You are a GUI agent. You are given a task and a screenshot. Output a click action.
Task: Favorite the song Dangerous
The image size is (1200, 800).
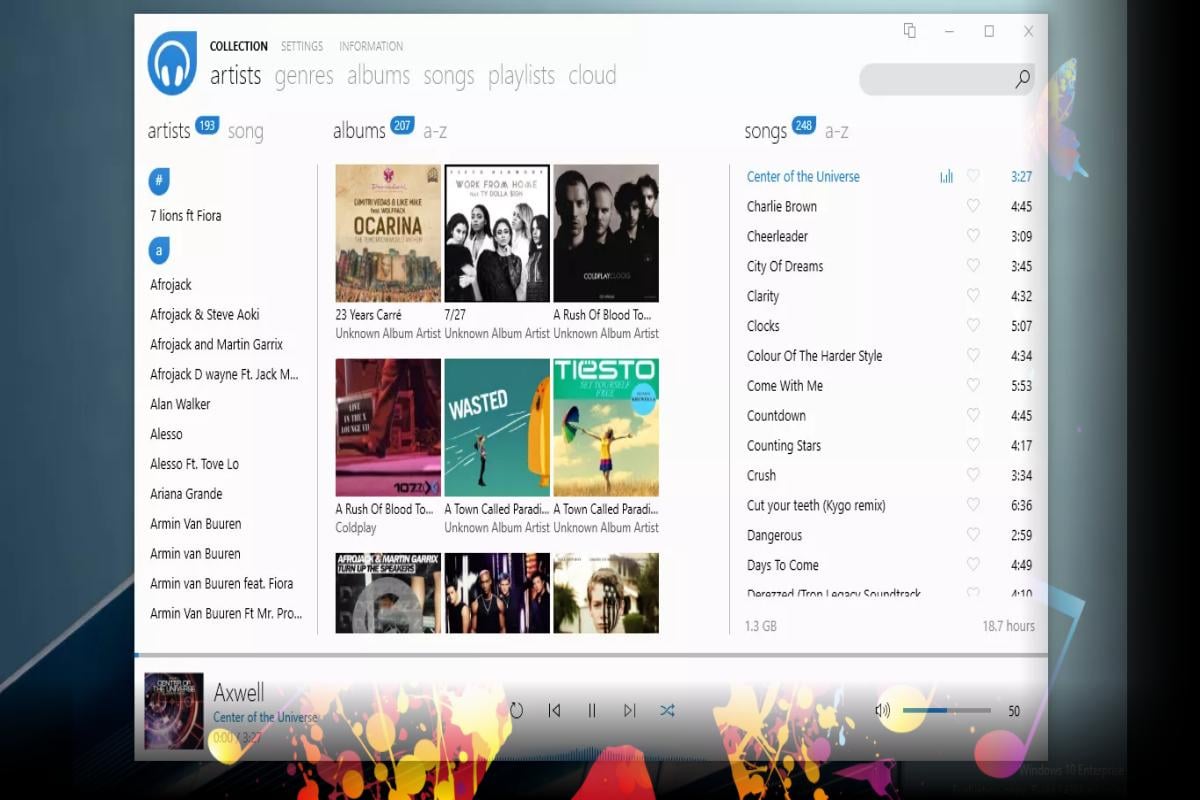tap(973, 535)
